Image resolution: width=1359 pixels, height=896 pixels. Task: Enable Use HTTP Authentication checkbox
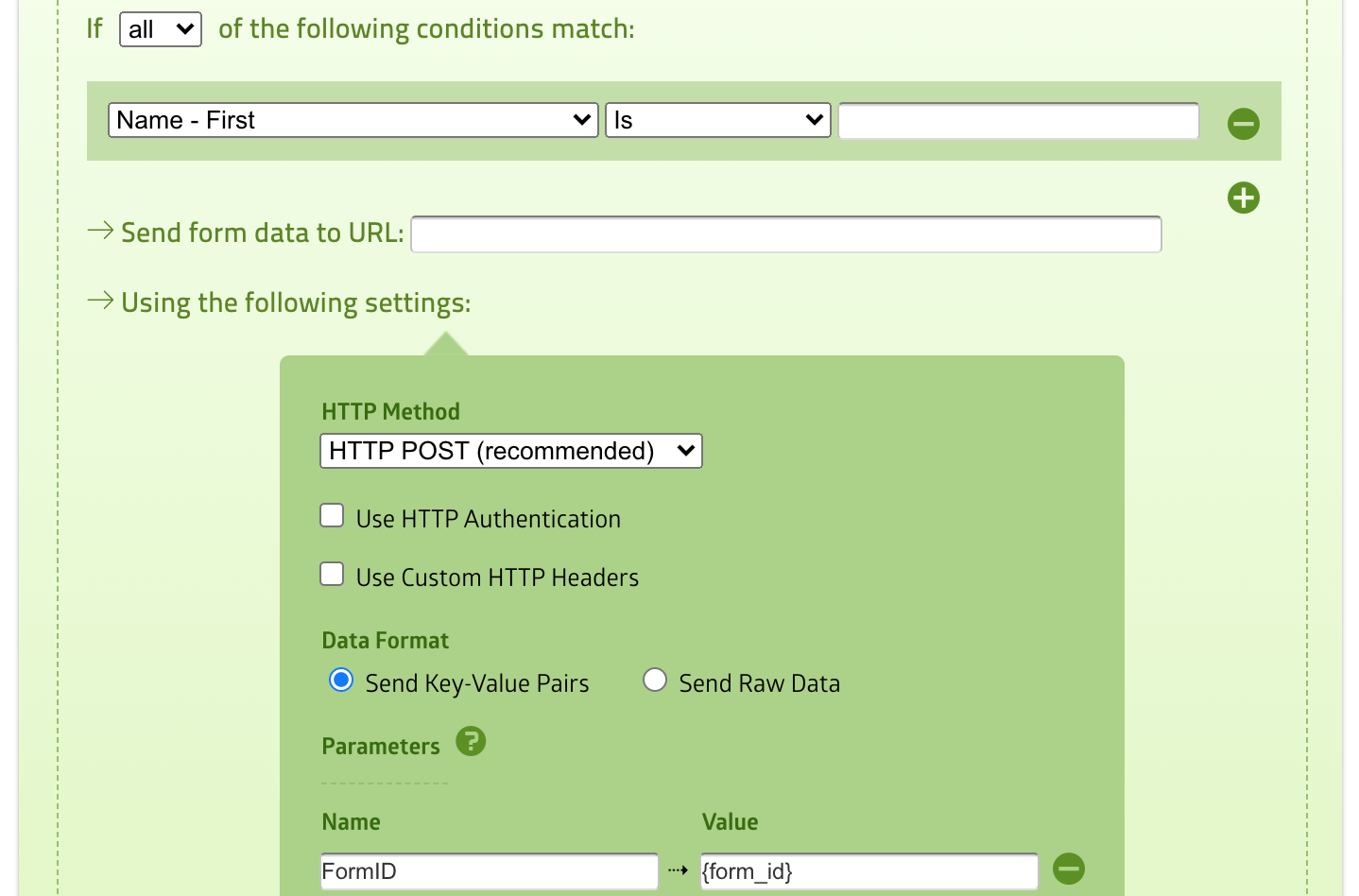point(332,516)
